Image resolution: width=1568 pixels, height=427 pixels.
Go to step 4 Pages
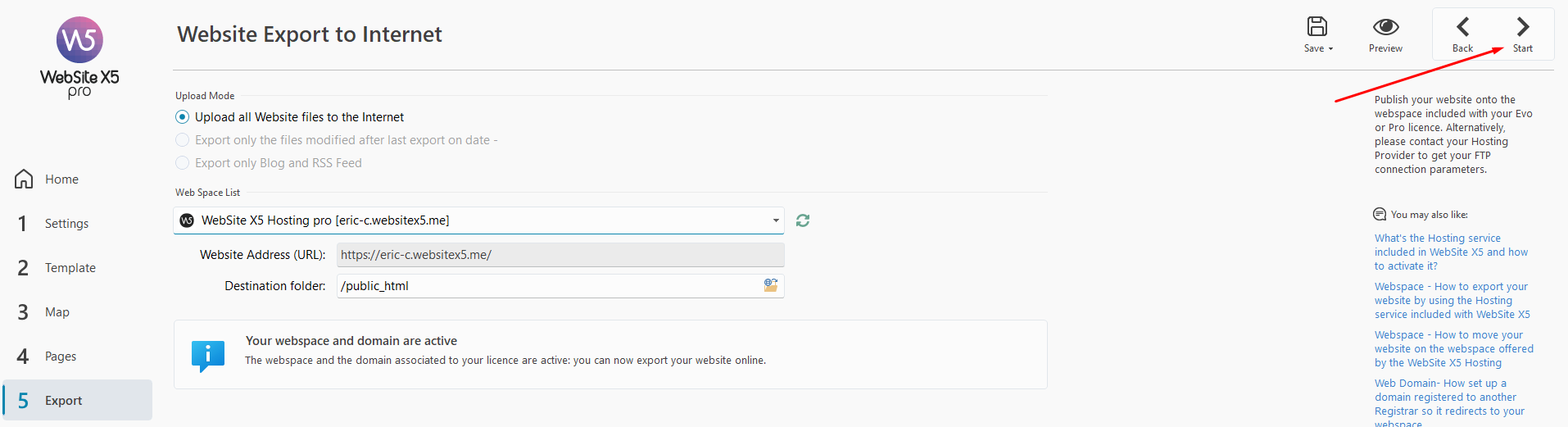[77, 357]
